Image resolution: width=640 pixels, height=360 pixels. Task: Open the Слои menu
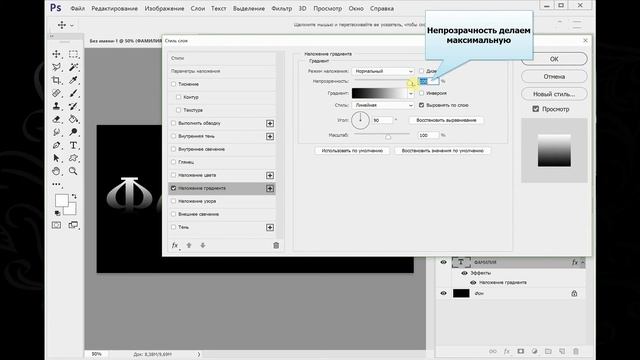[198, 8]
